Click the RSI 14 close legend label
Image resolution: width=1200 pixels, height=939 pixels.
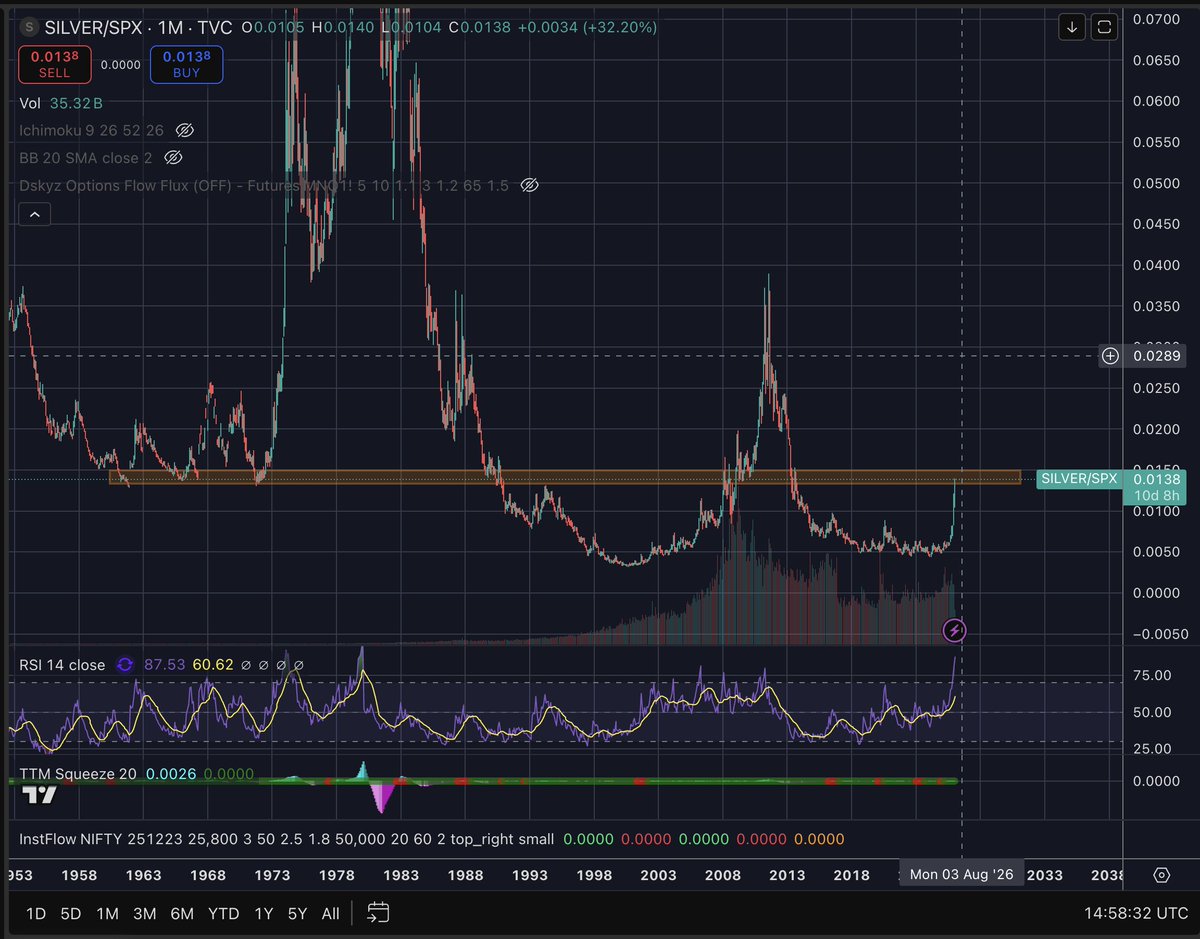(x=62, y=664)
